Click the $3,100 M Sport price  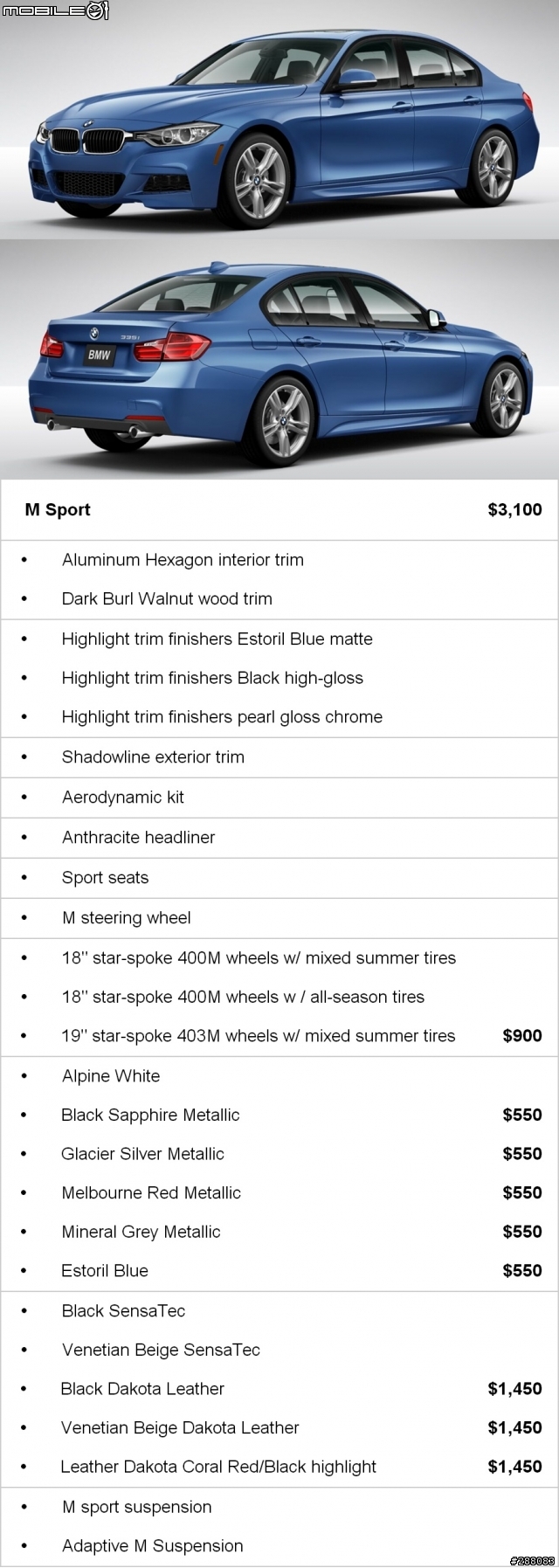click(514, 510)
